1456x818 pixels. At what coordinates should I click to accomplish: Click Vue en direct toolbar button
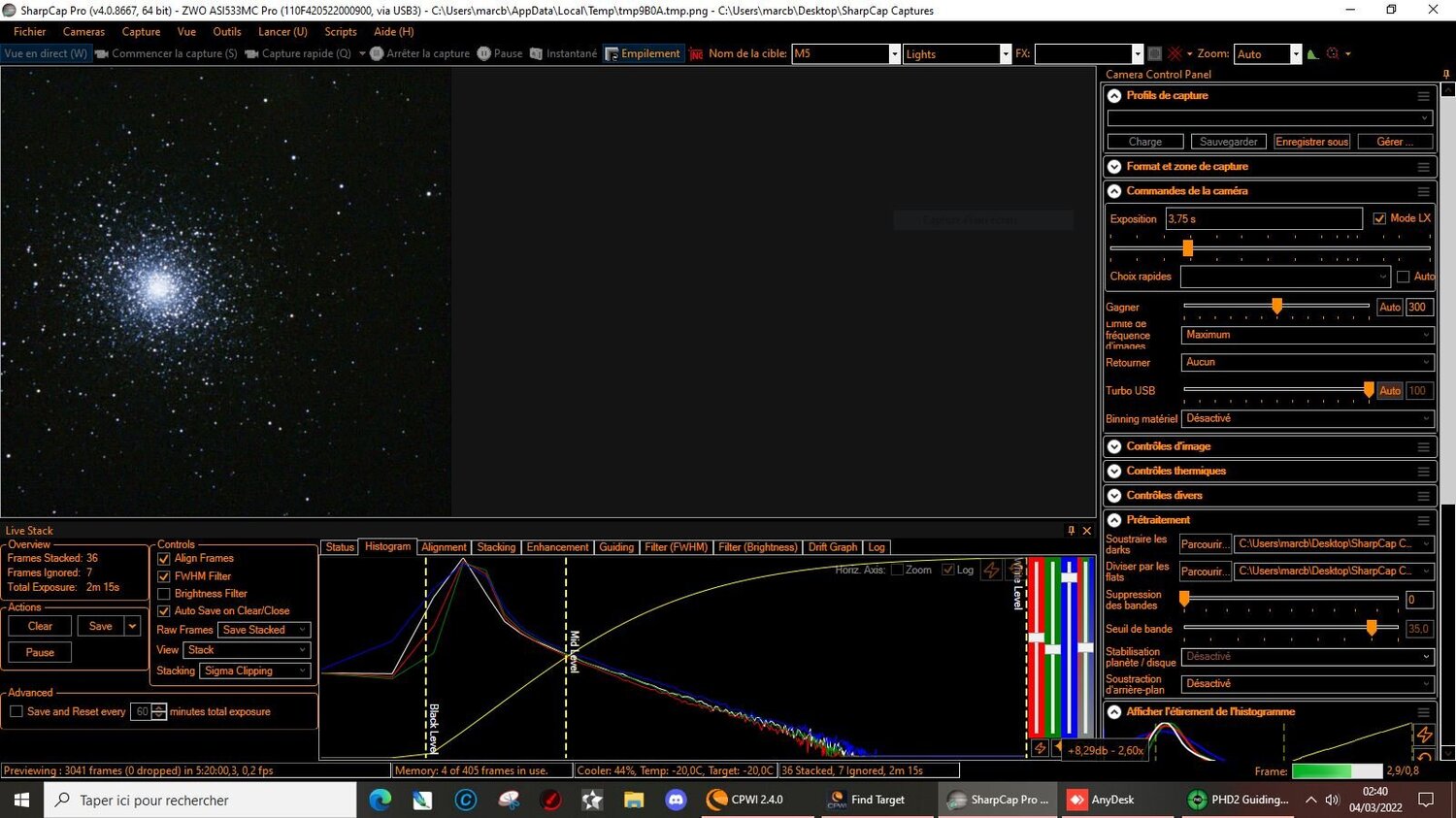(46, 53)
